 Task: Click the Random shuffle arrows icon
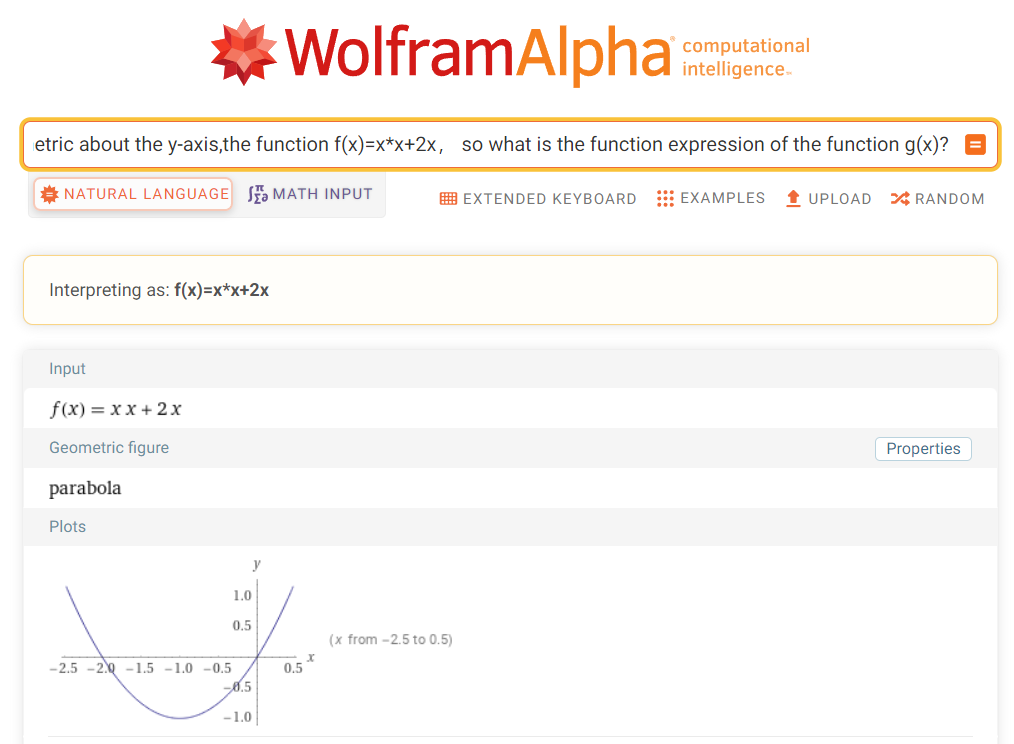pyautogui.click(x=899, y=198)
